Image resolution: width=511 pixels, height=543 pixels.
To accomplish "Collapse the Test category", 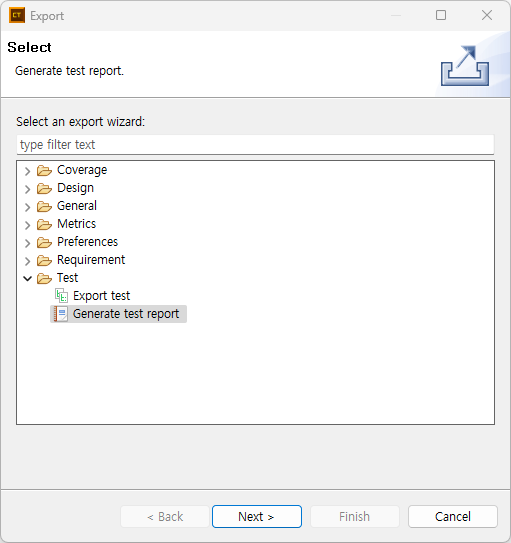I will tap(28, 278).
